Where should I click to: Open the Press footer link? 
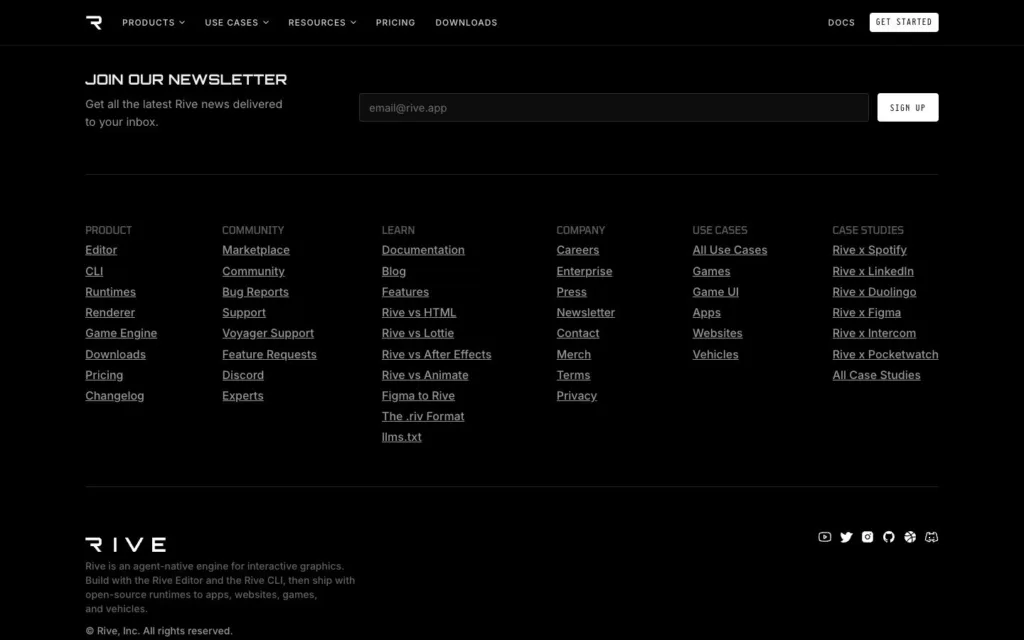point(571,292)
